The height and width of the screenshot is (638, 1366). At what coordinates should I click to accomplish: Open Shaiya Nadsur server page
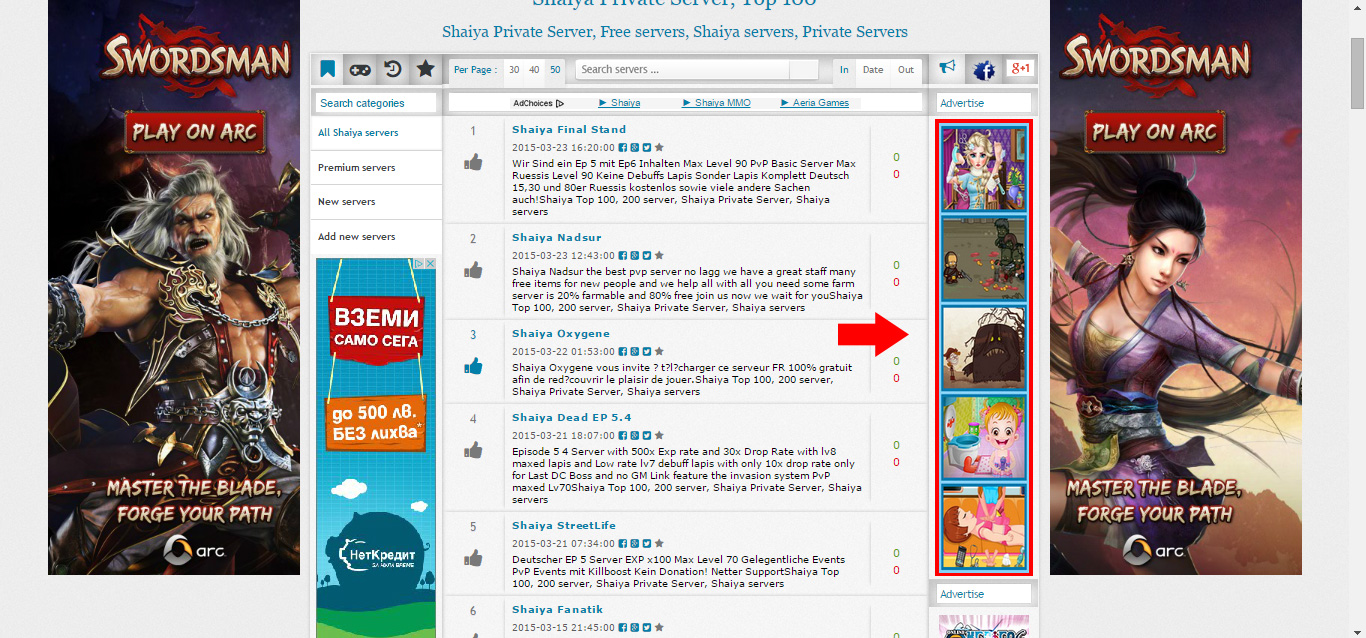click(557, 237)
